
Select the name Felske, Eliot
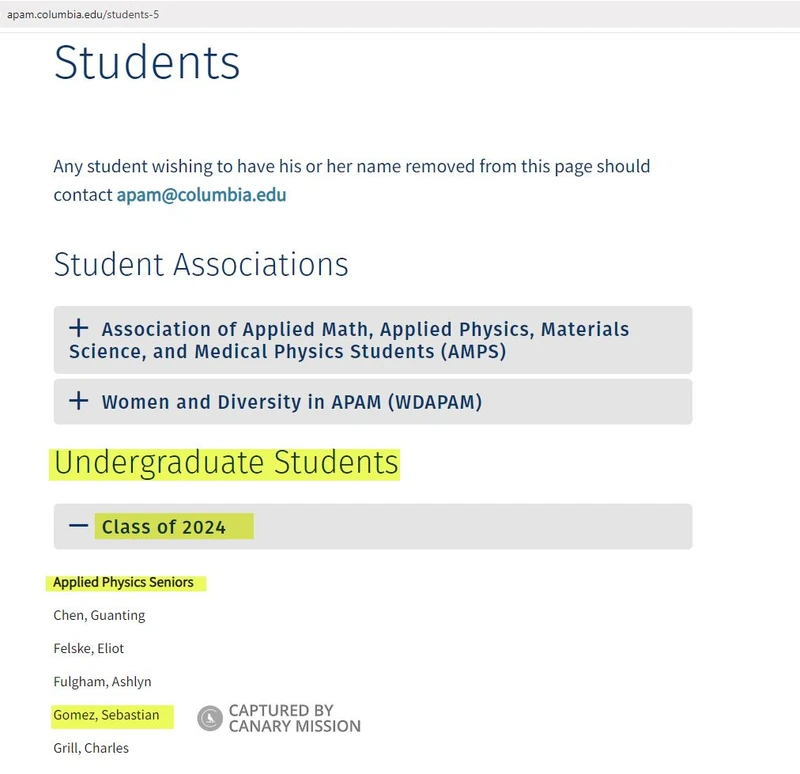pos(89,648)
